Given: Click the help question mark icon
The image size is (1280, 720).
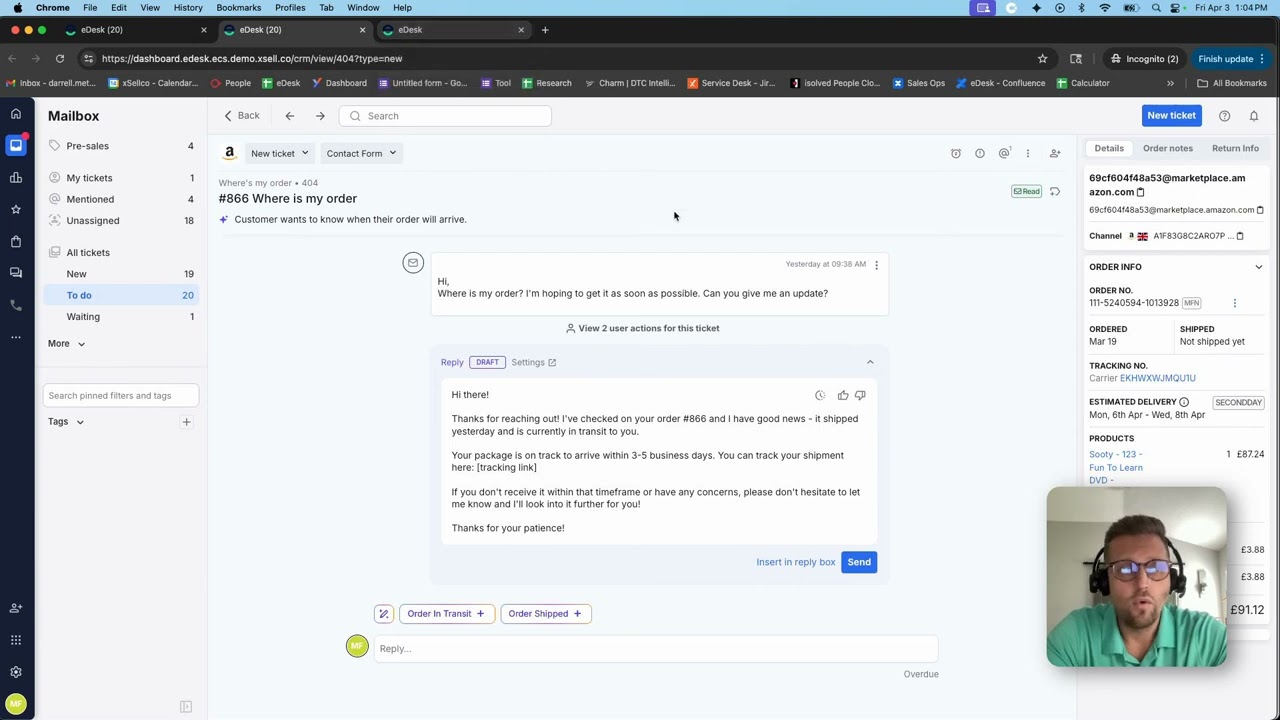Looking at the screenshot, I should pyautogui.click(x=1224, y=116).
